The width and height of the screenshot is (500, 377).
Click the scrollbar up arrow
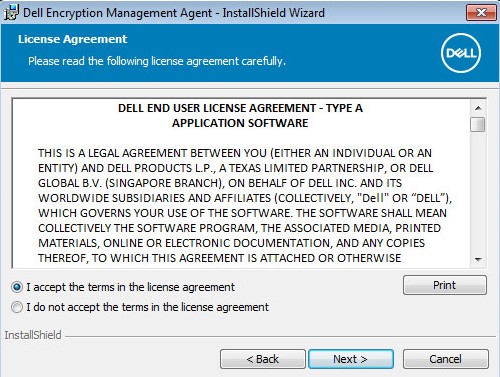(478, 108)
